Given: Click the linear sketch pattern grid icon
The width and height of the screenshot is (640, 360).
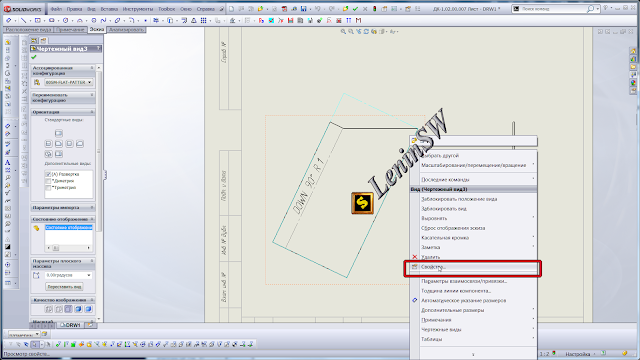Looking at the screenshot, I should click(203, 20).
